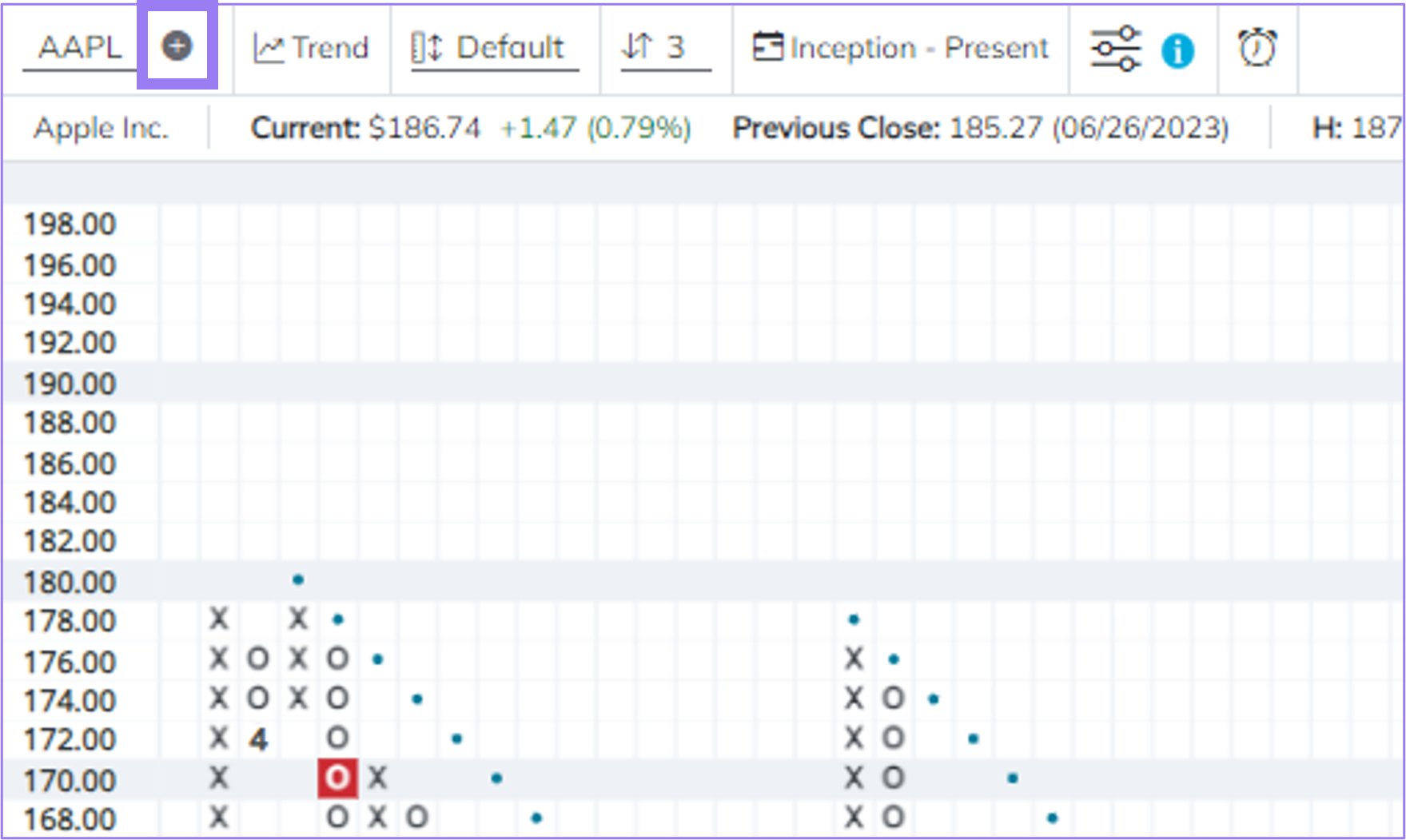Click the up-down sort arrows icon
The width and height of the screenshot is (1406, 840).
(637, 48)
